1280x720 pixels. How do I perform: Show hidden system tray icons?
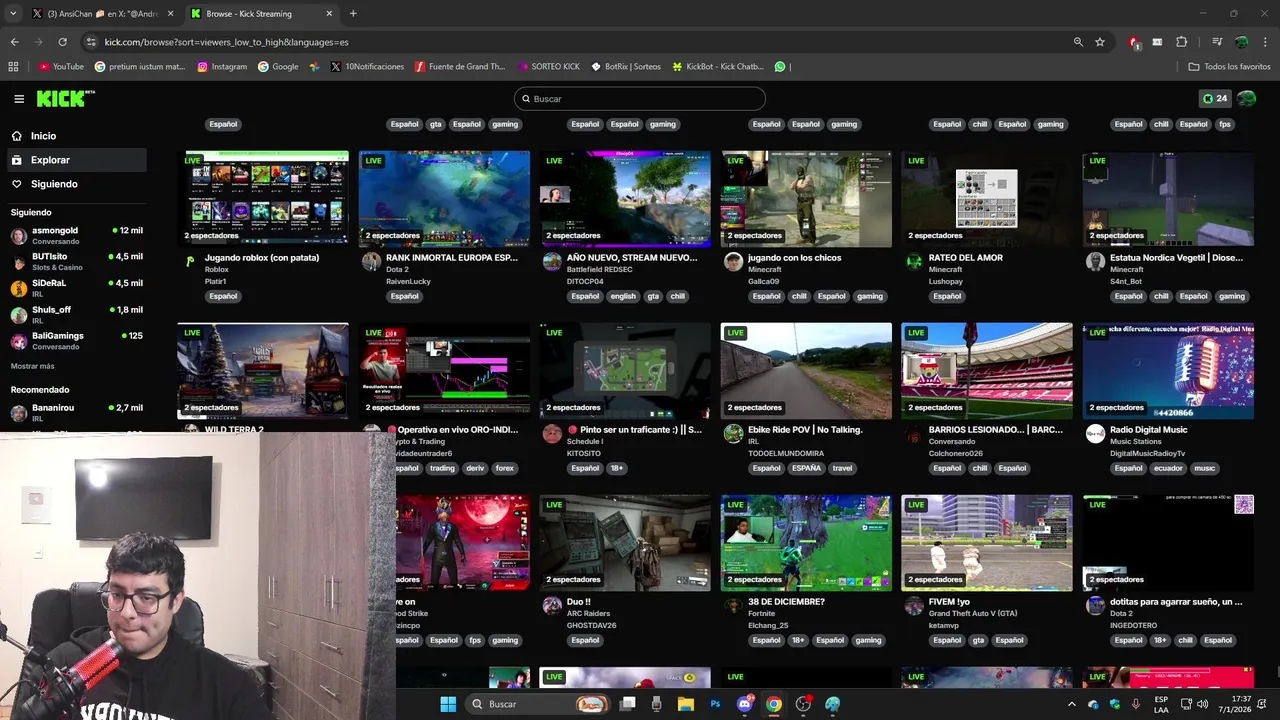click(x=1072, y=704)
